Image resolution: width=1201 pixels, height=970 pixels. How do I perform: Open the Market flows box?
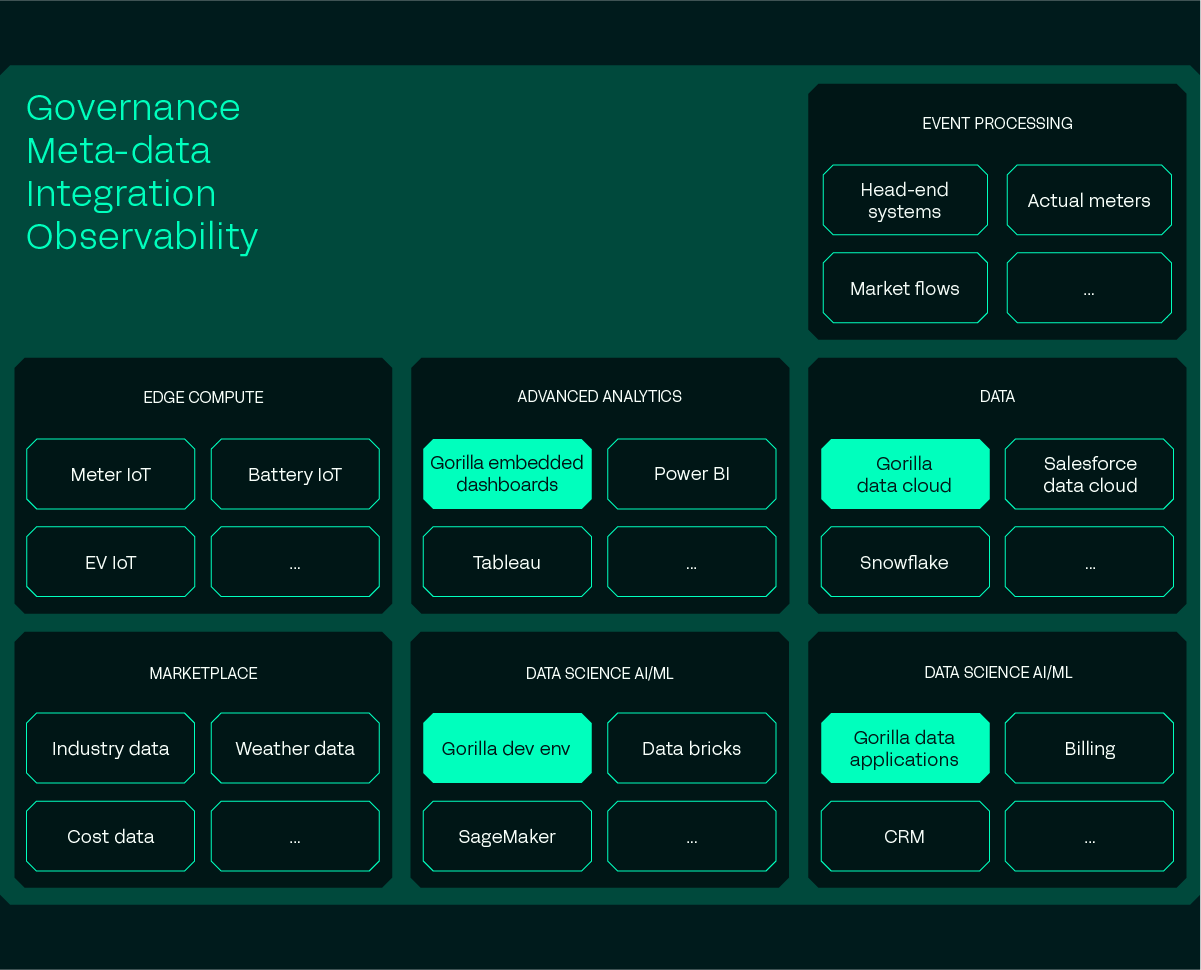pyautogui.click(x=905, y=288)
